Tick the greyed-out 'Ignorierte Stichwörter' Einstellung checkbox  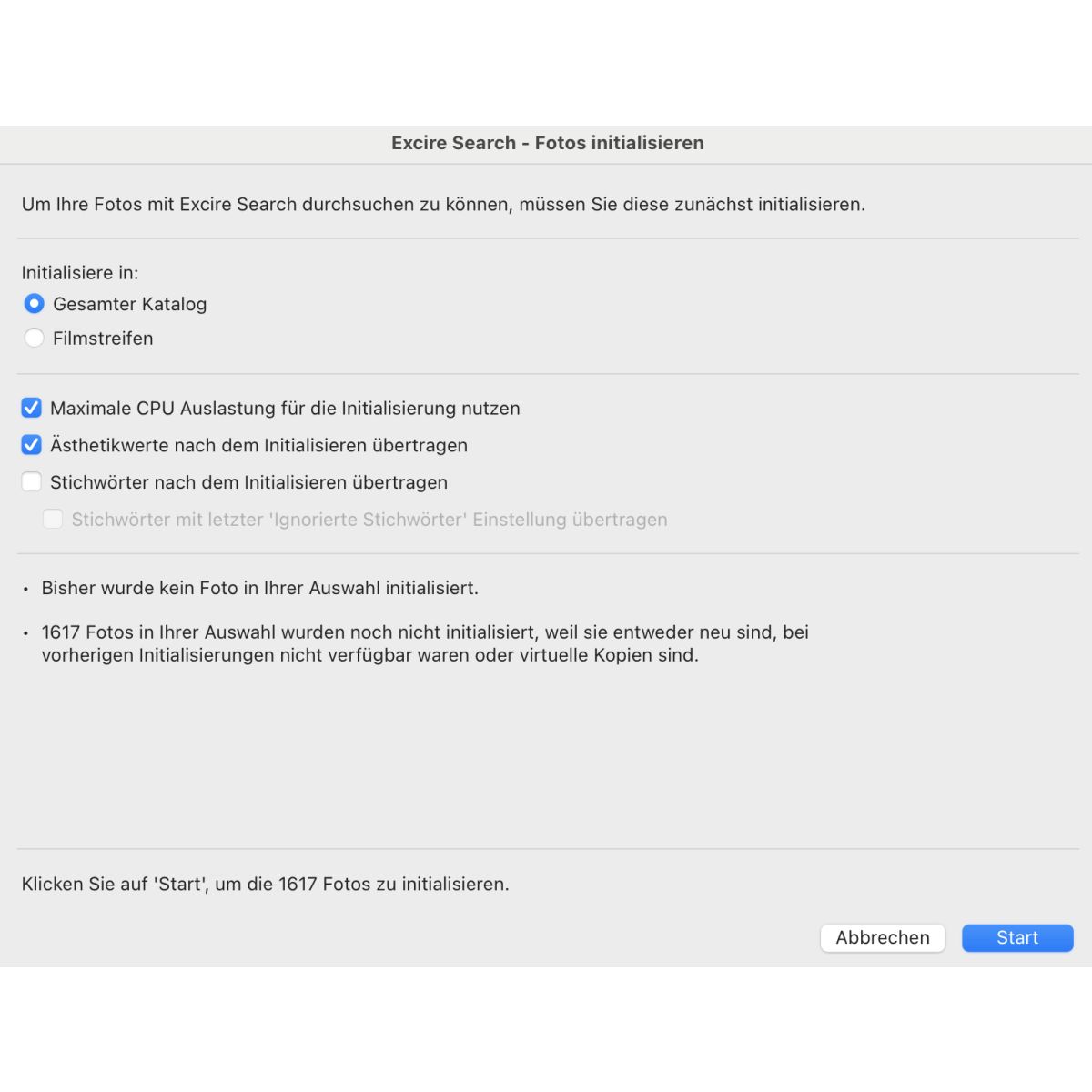[x=53, y=520]
